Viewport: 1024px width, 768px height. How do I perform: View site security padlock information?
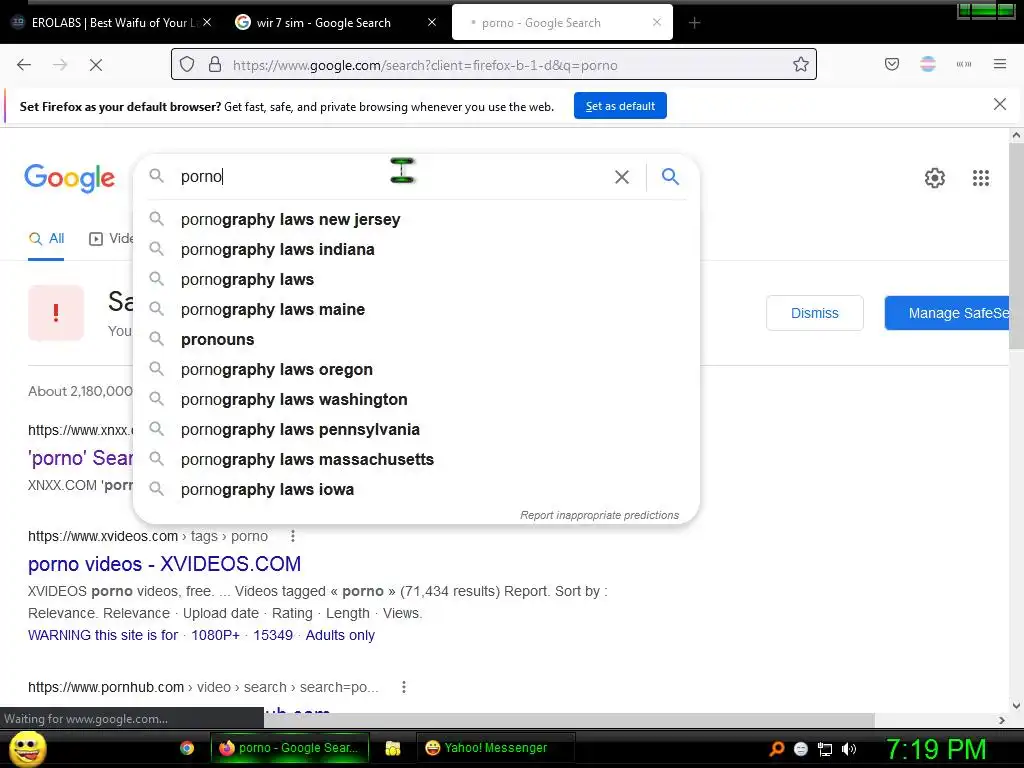[x=215, y=65]
